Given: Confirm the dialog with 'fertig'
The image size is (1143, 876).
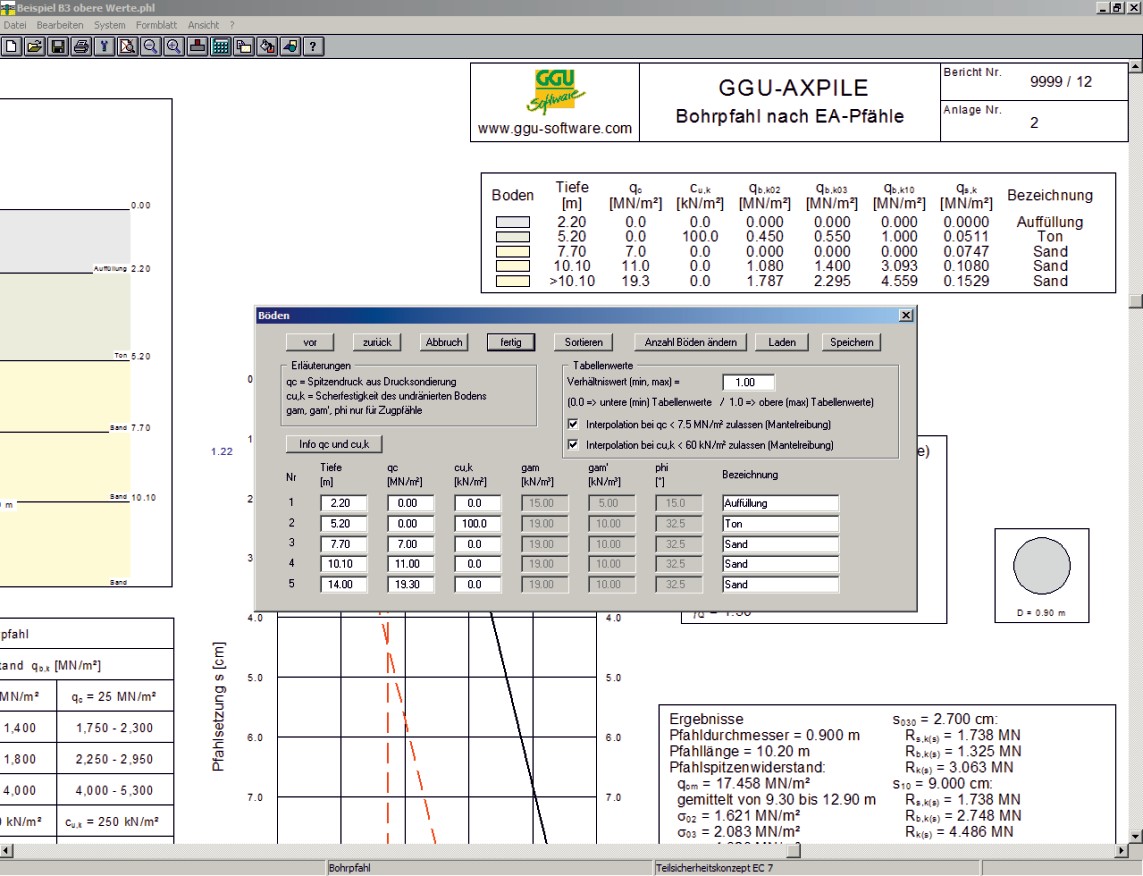Looking at the screenshot, I should (x=511, y=343).
